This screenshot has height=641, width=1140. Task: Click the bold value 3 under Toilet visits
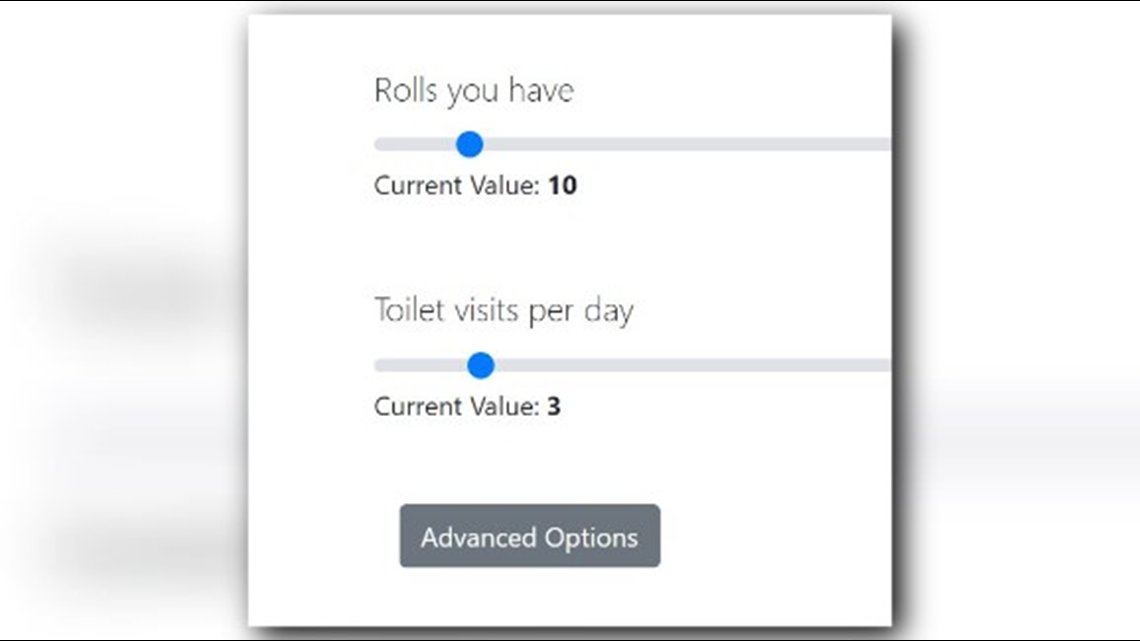pos(554,406)
